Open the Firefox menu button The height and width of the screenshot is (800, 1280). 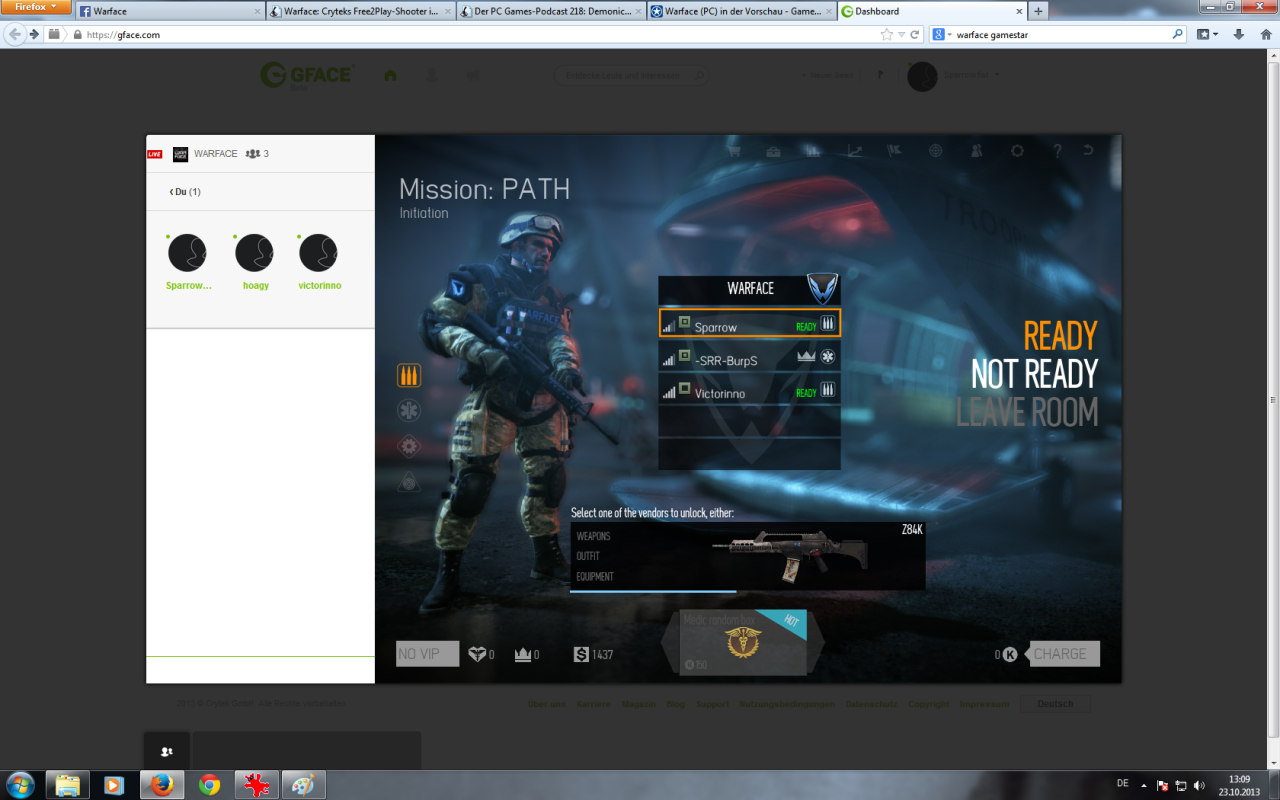pos(36,7)
